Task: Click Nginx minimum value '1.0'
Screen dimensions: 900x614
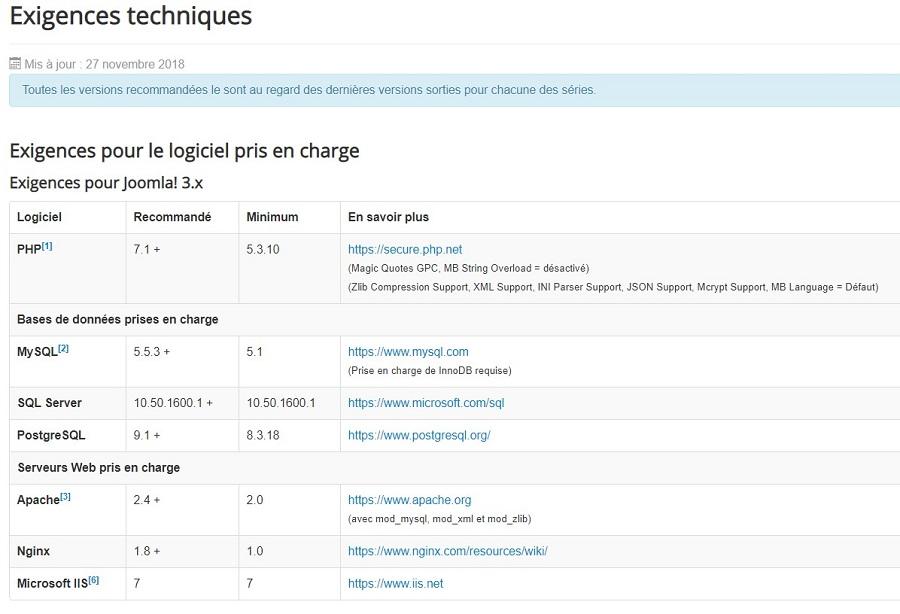Action: click(x=255, y=551)
